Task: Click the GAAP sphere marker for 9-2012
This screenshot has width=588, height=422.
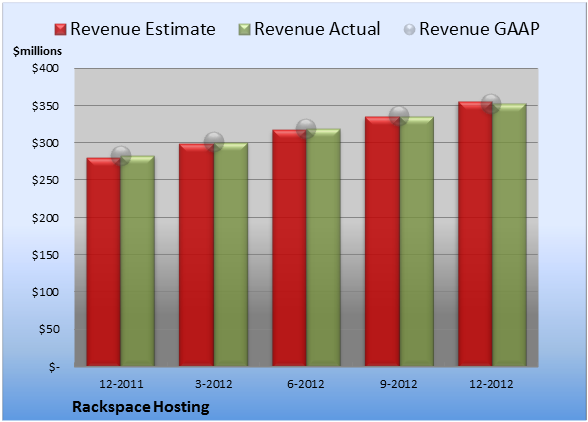Action: (399, 116)
